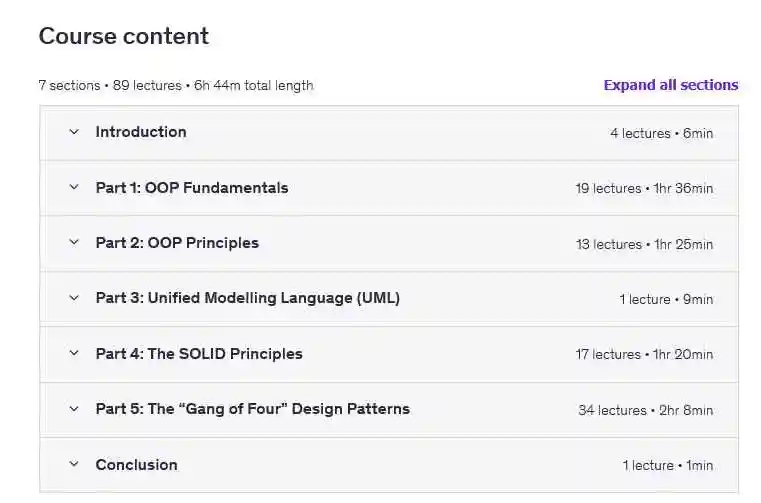The width and height of the screenshot is (761, 503).
Task: Click the "13 lectures • 1hr 25min" label
Action: pos(644,244)
